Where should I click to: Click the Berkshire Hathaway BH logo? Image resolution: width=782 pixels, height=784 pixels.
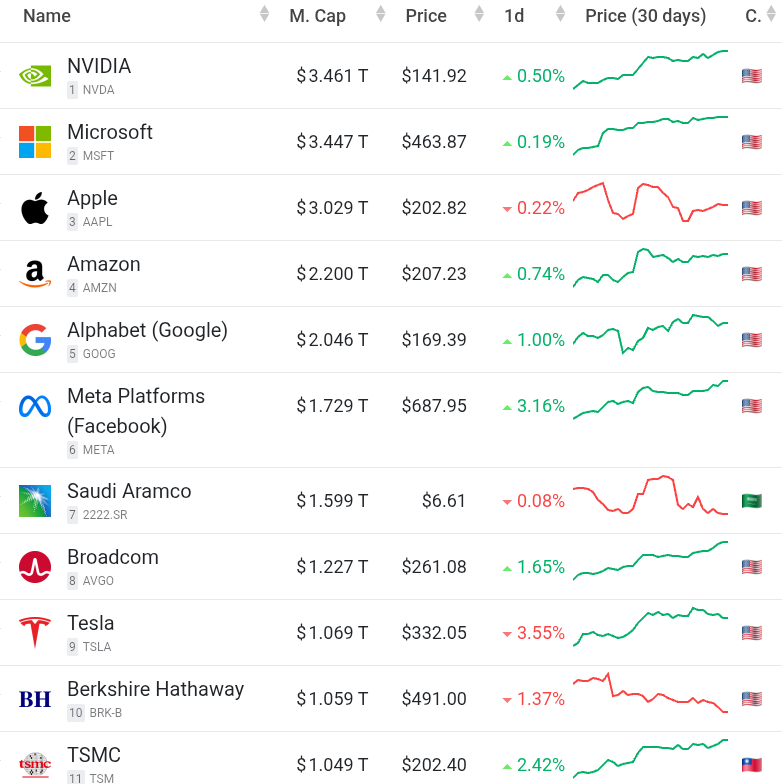(35, 699)
